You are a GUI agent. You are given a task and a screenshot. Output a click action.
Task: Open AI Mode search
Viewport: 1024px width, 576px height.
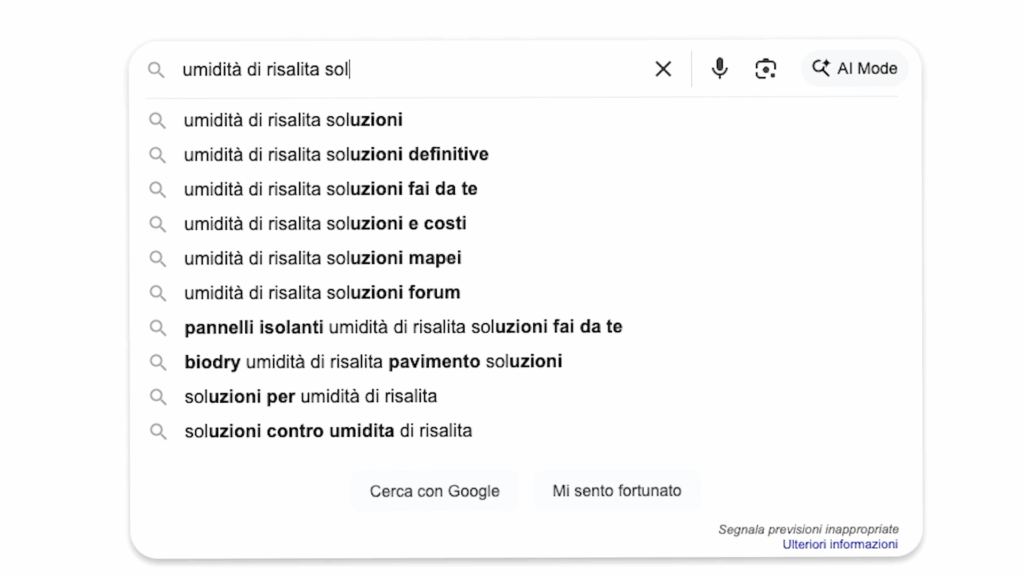click(x=854, y=68)
